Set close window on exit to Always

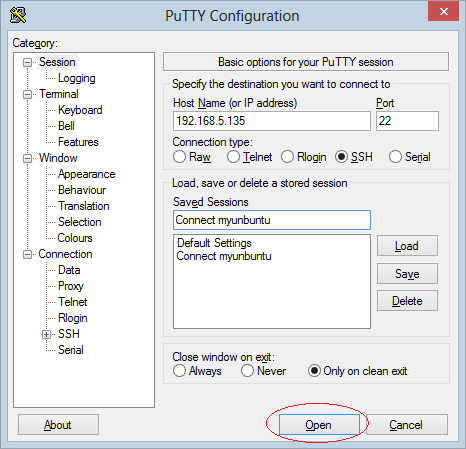(x=179, y=371)
